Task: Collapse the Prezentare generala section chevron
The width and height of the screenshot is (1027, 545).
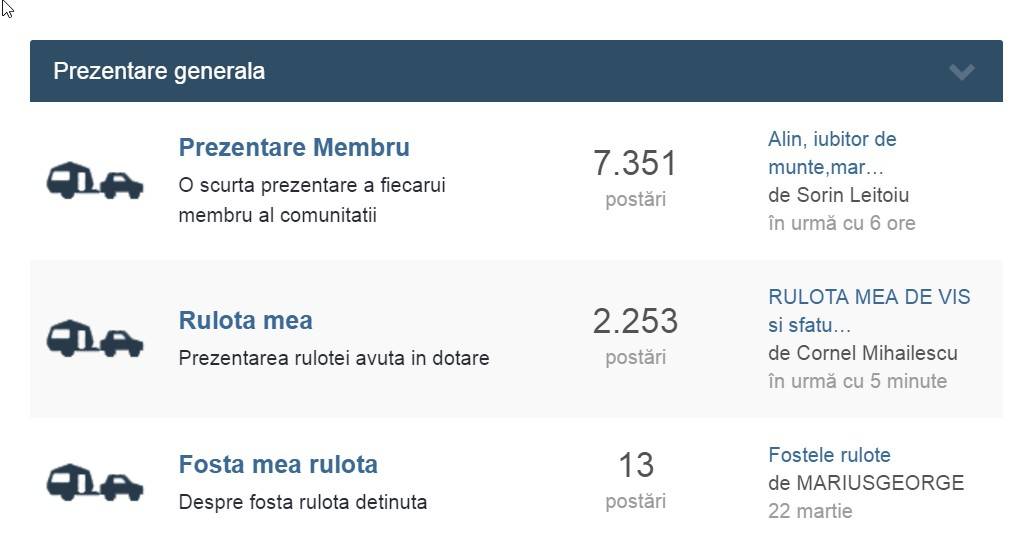Action: pos(961,71)
